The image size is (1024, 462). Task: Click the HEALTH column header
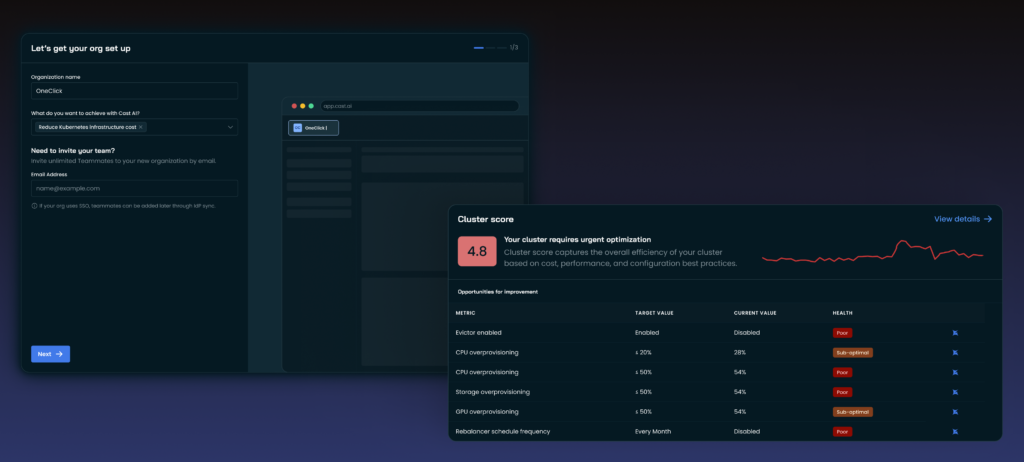(842, 313)
